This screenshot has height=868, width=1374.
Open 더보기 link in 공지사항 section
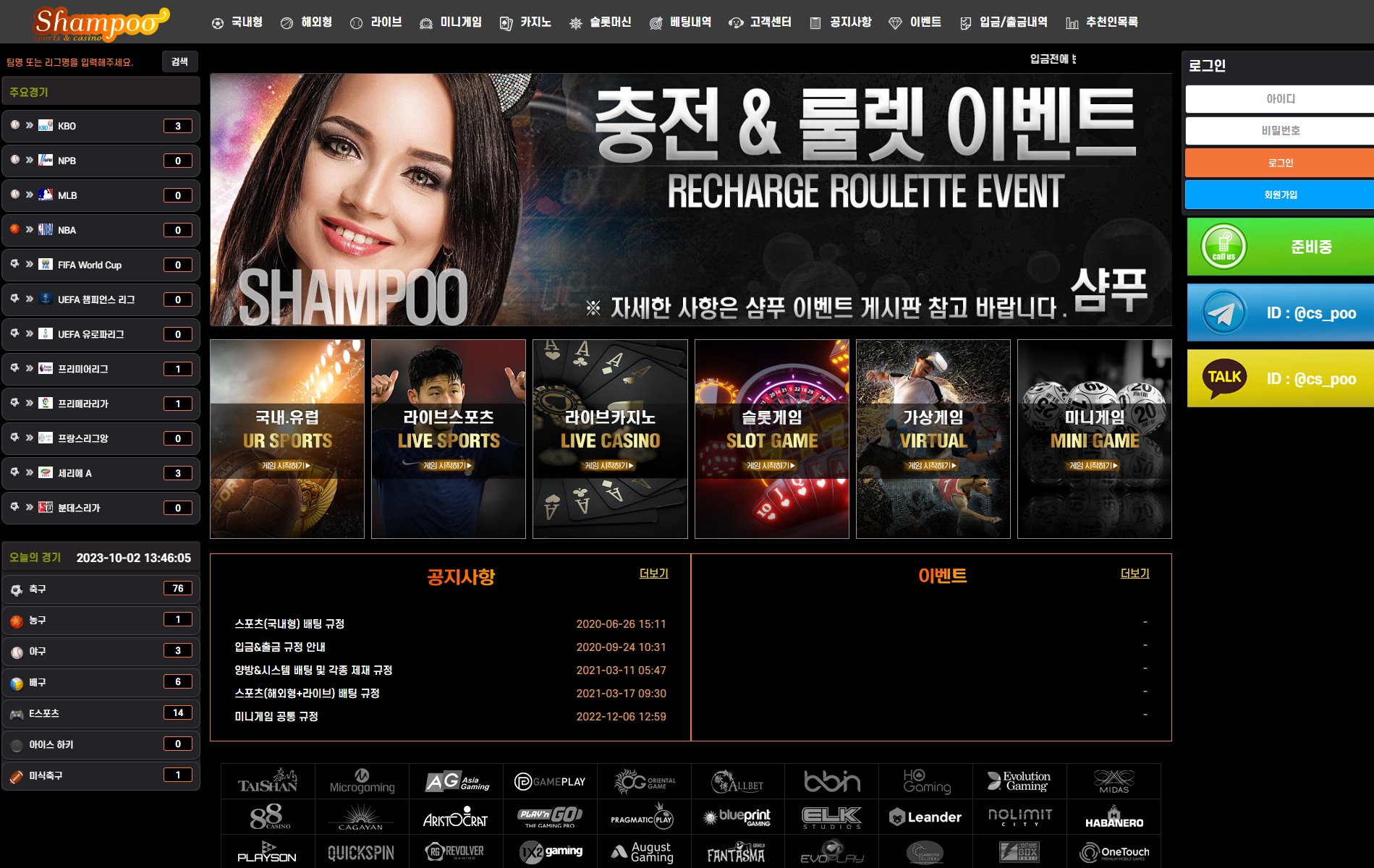click(653, 573)
